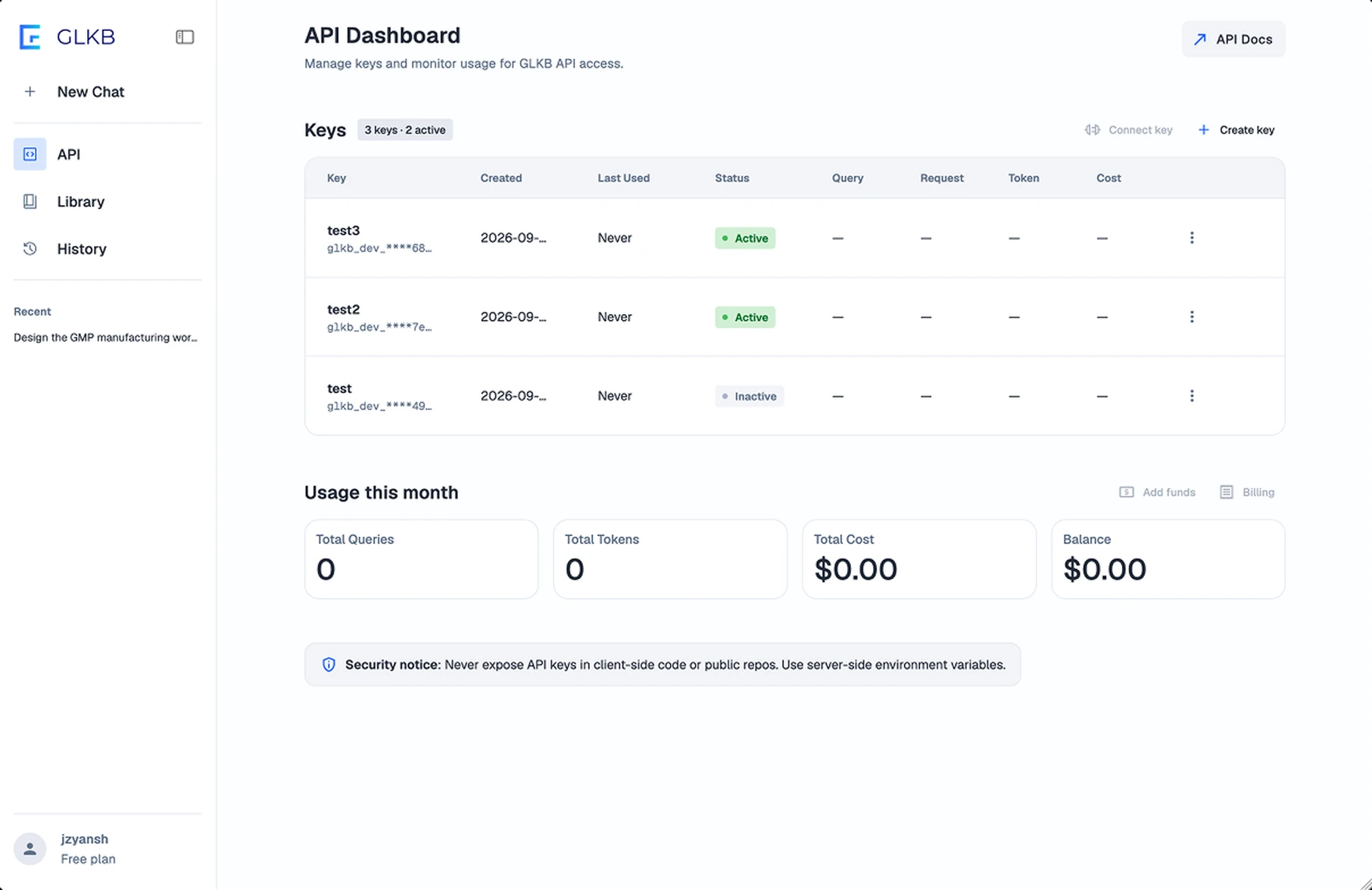Click the GLKB logo icon
This screenshot has width=1372, height=890.
pos(30,37)
